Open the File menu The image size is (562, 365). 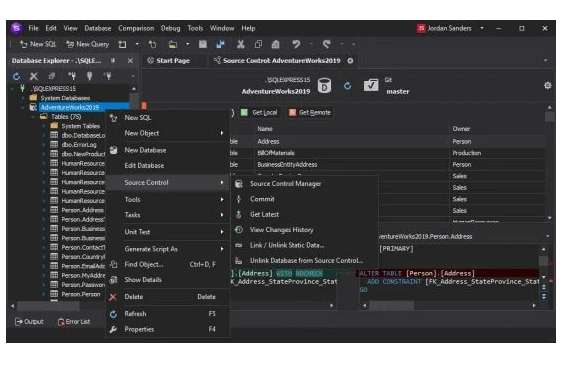[33, 28]
